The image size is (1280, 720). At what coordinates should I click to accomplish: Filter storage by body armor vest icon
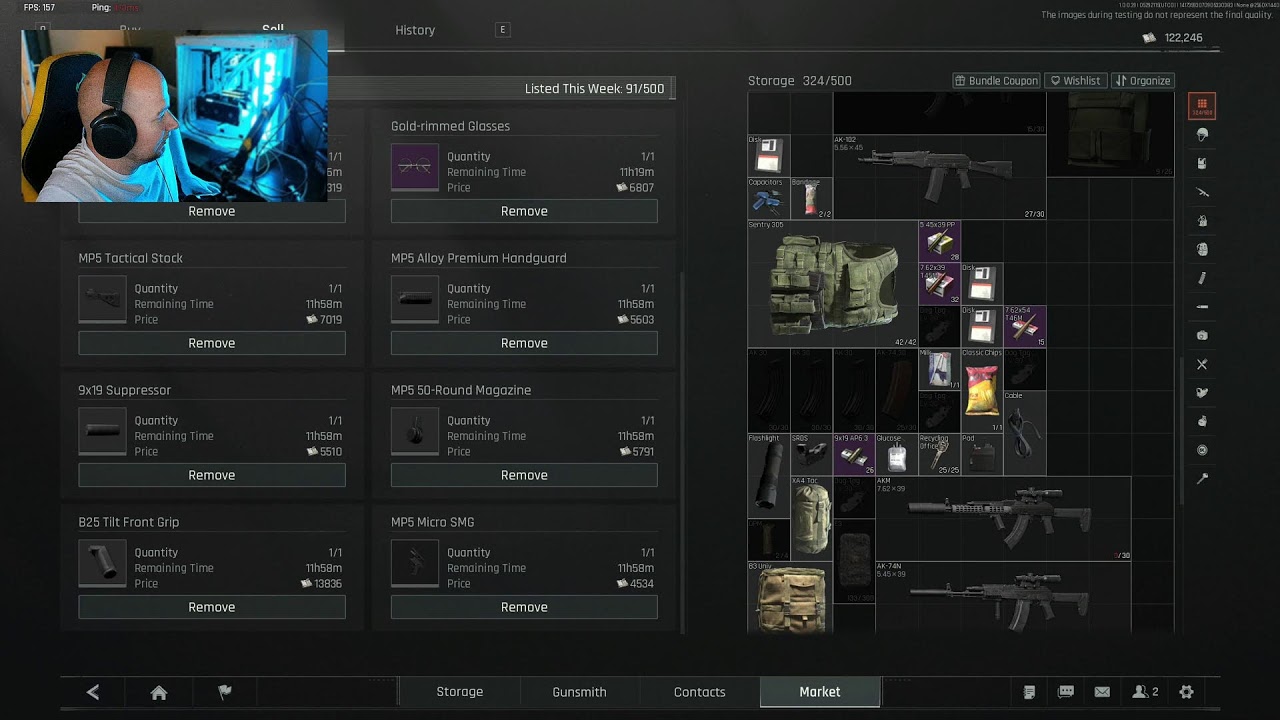pyautogui.click(x=1202, y=163)
